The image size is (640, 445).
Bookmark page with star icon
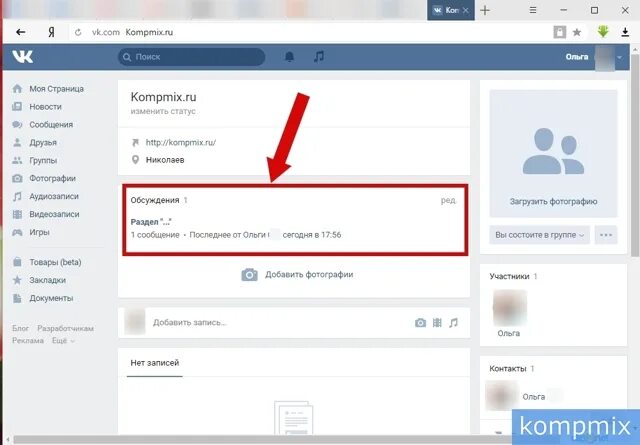coord(577,32)
